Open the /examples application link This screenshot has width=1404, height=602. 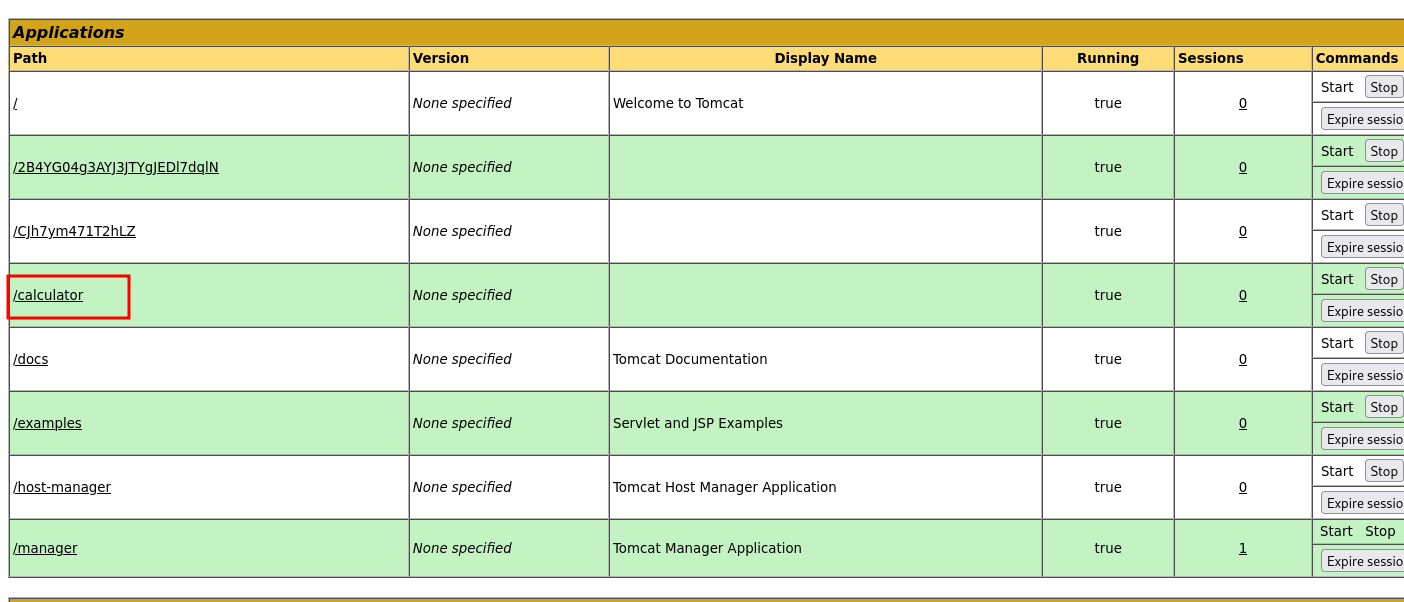[x=47, y=423]
